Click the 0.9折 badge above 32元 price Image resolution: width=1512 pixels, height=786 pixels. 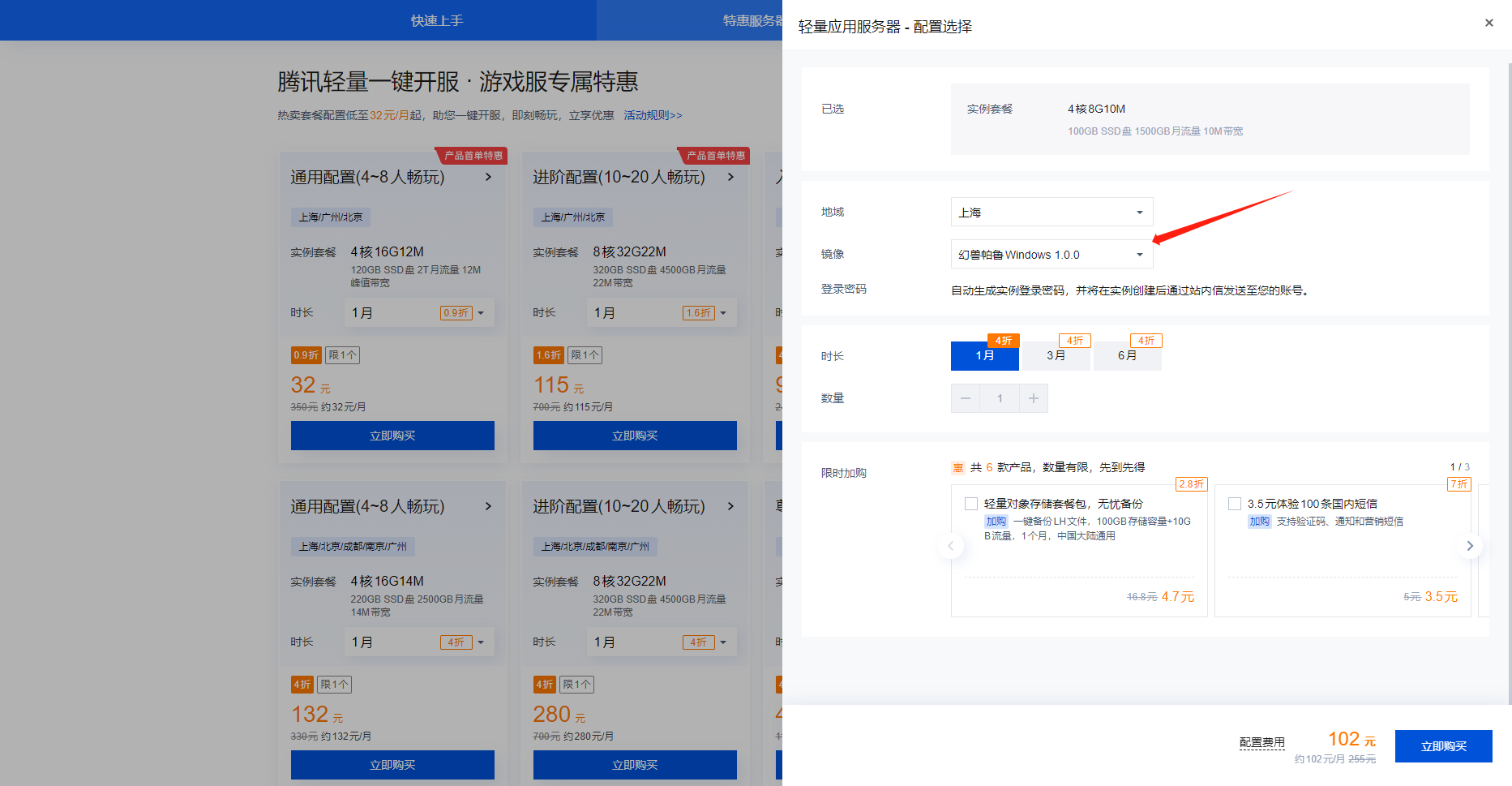coord(306,355)
